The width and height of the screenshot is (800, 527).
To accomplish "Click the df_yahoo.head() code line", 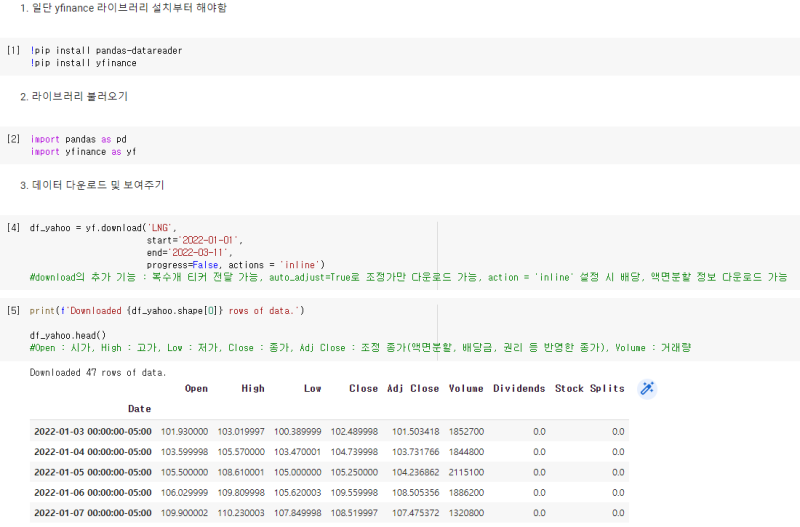I will pyautogui.click(x=68, y=335).
